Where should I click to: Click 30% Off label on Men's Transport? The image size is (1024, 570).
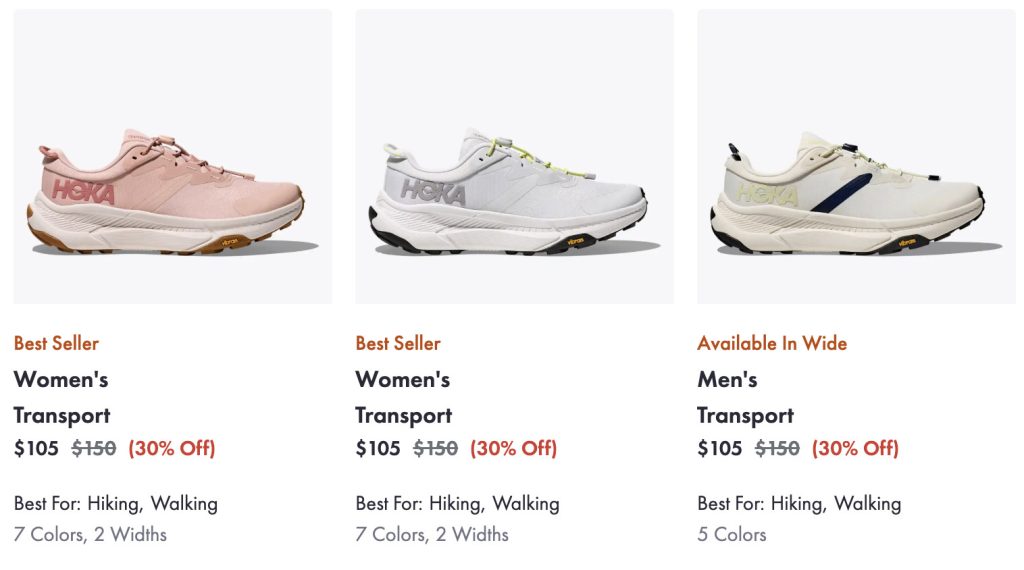856,448
